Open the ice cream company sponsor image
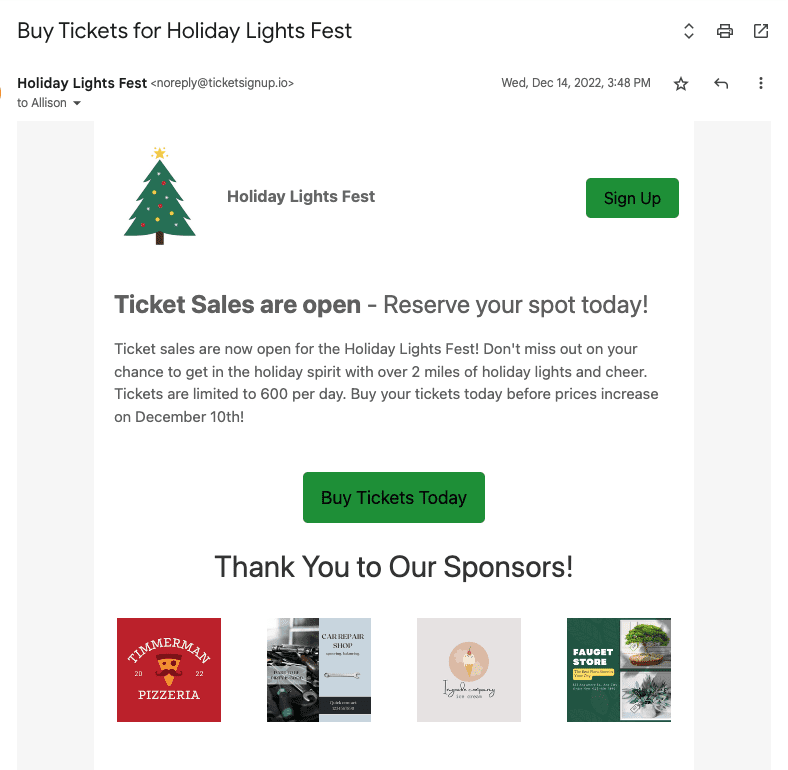The height and width of the screenshot is (770, 788). click(469, 670)
